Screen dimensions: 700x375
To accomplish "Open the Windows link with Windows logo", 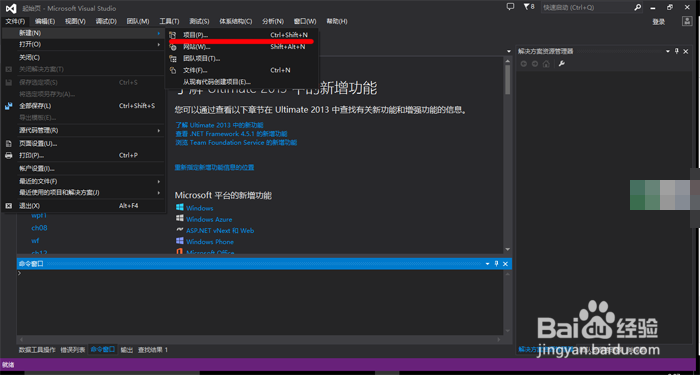I will pos(200,208).
